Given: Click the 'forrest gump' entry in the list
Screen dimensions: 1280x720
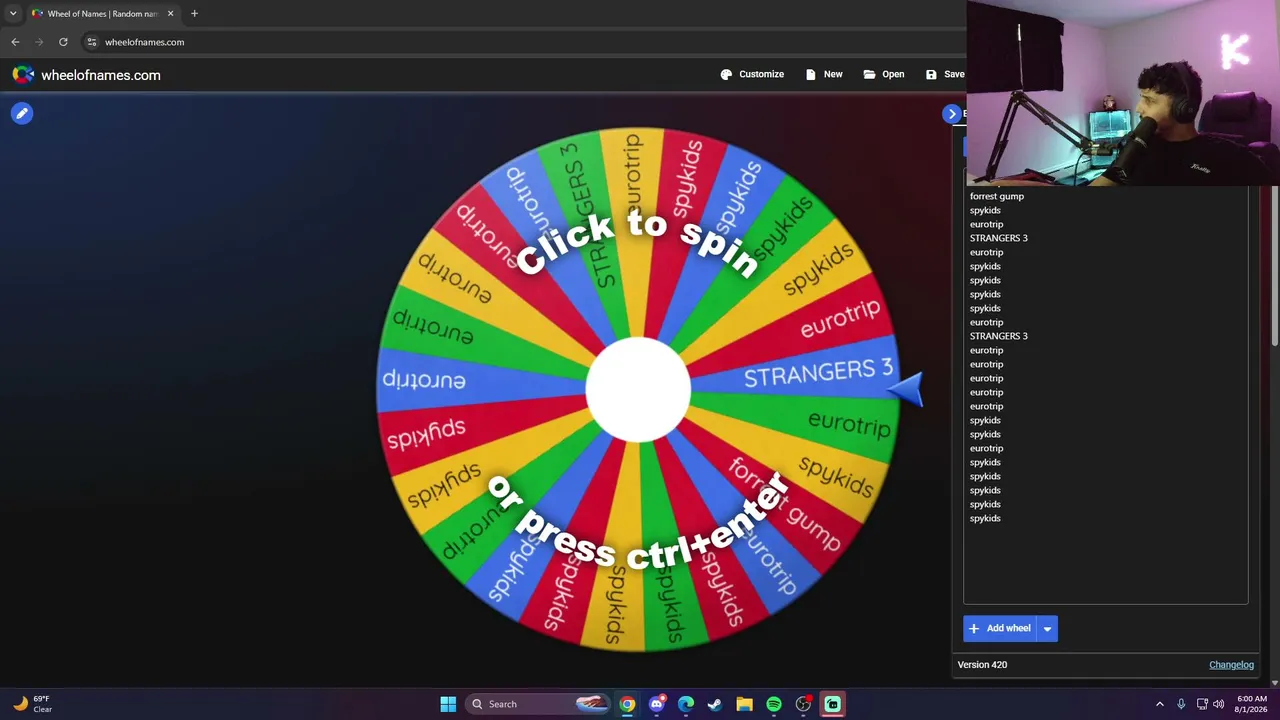Looking at the screenshot, I should 997,196.
